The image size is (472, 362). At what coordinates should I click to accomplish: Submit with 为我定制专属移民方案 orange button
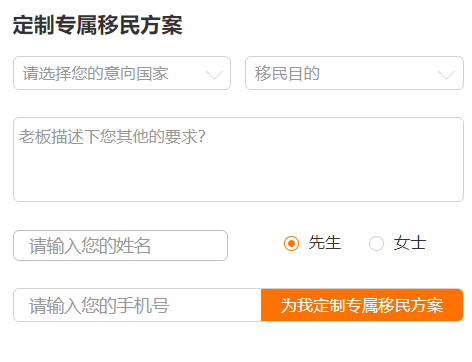point(362,305)
